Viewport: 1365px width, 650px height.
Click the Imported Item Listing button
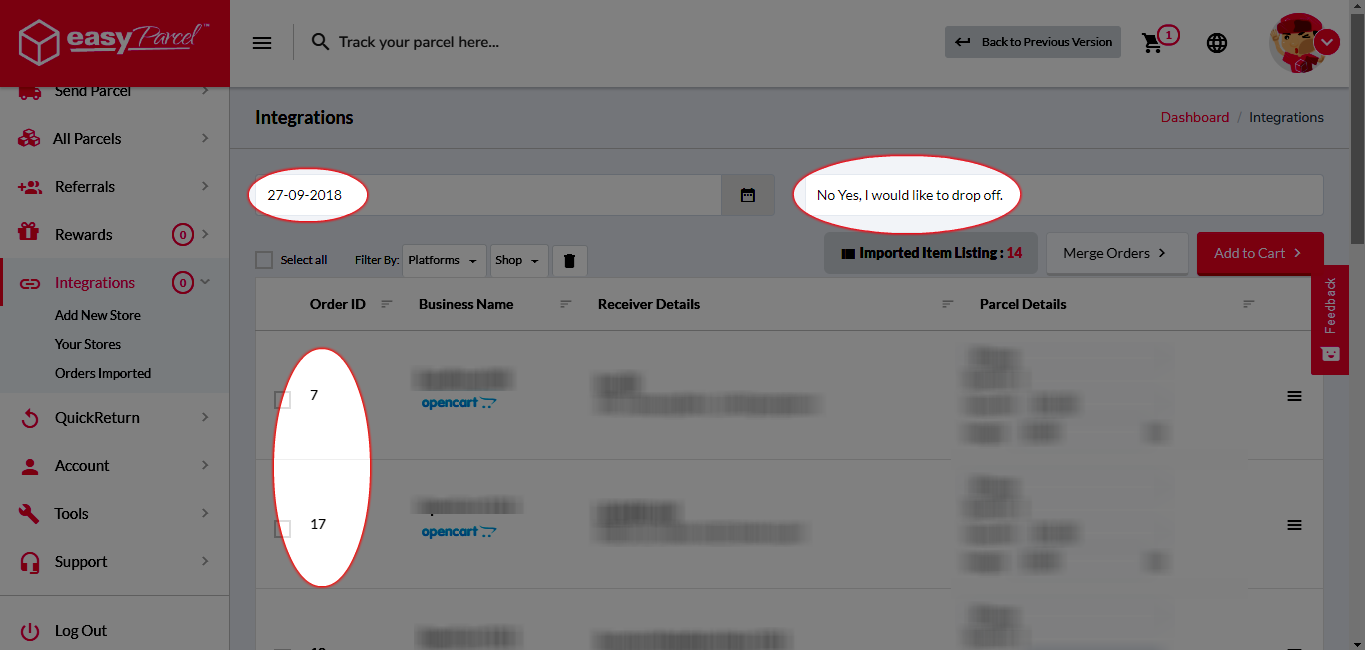tap(932, 253)
